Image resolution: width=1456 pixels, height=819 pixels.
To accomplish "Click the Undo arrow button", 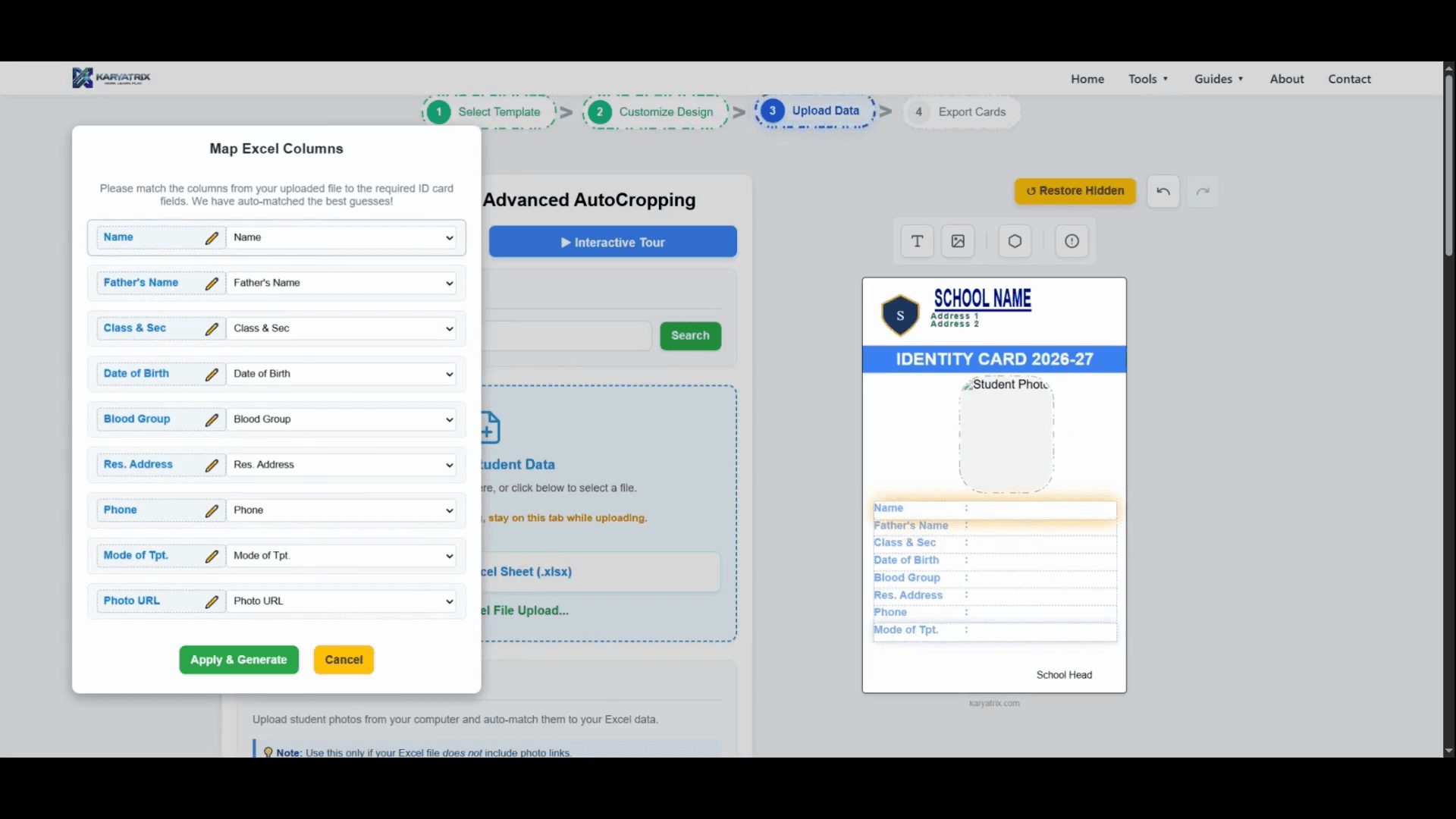I will click(1163, 191).
